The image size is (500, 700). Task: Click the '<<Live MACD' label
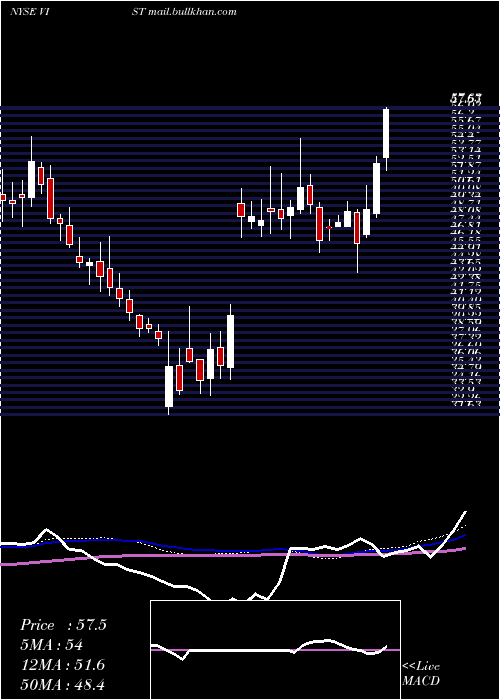(421, 674)
